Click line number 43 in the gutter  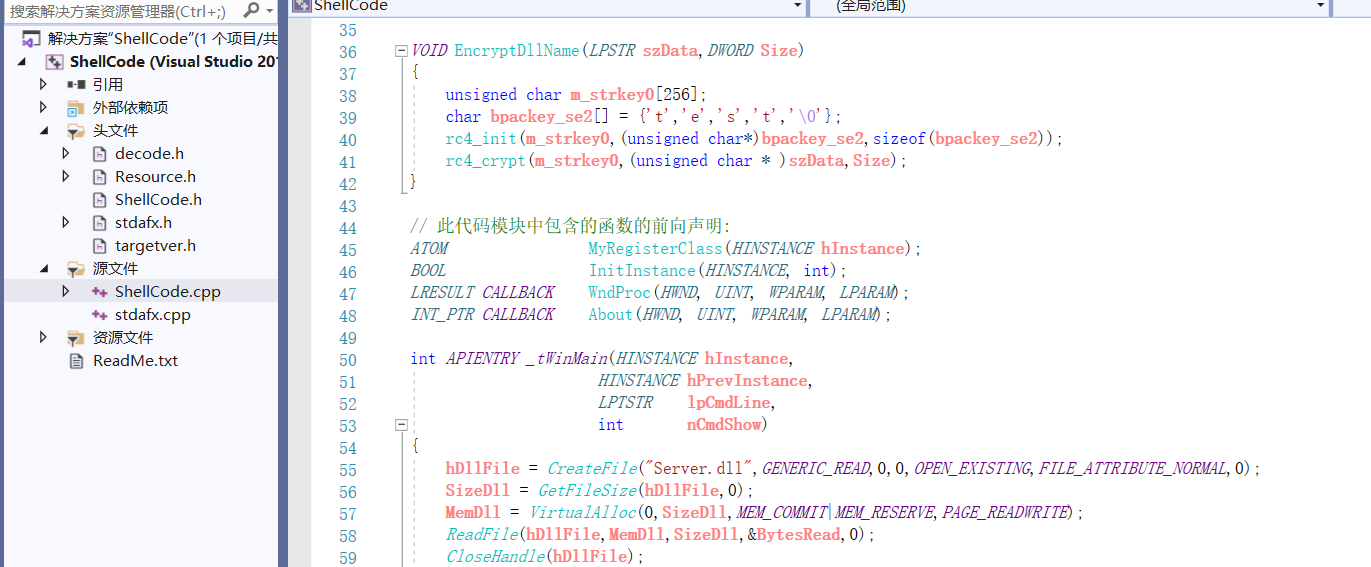point(347,206)
